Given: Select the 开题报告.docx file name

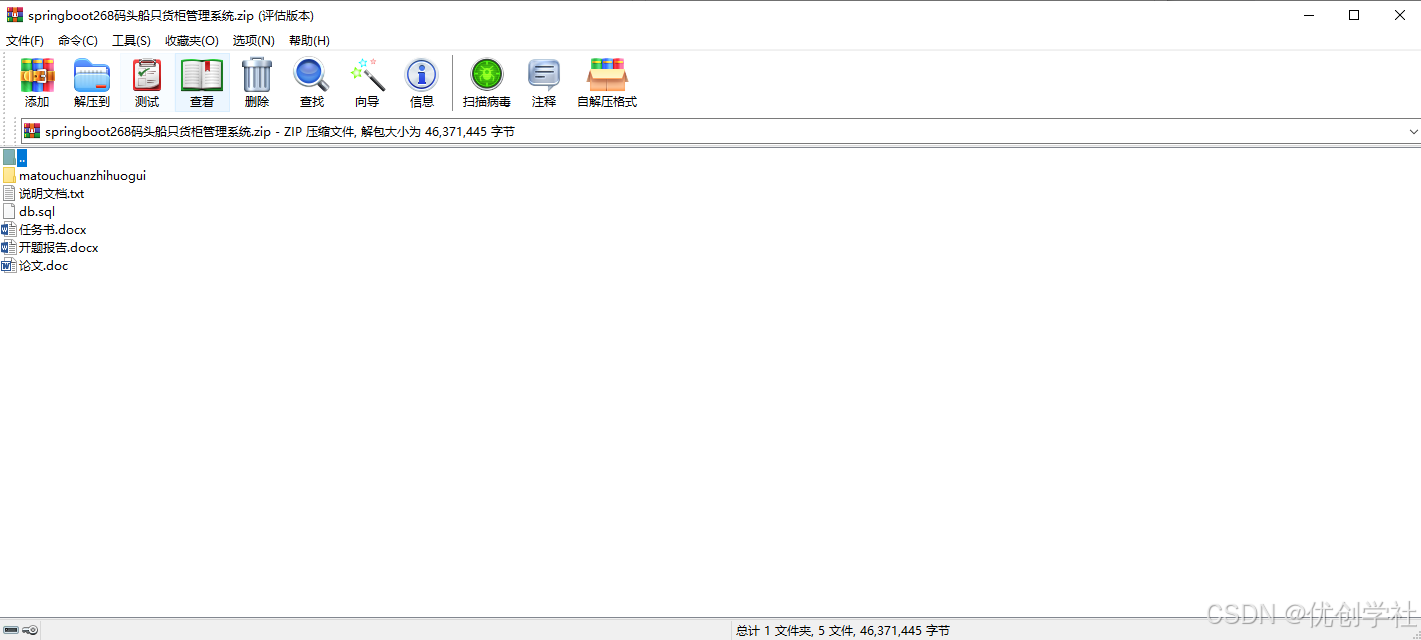Looking at the screenshot, I should pos(59,247).
